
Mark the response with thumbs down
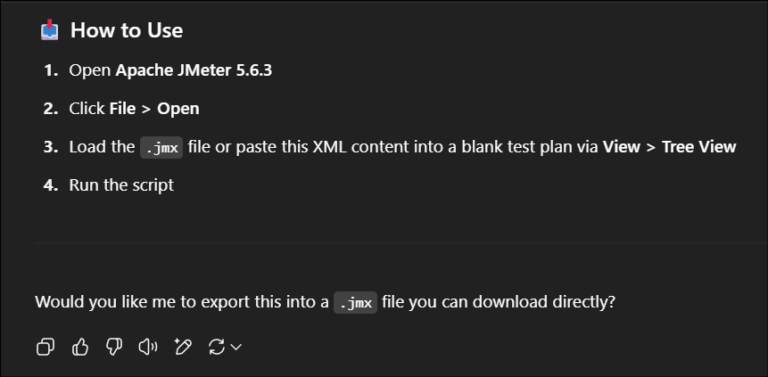click(x=114, y=347)
